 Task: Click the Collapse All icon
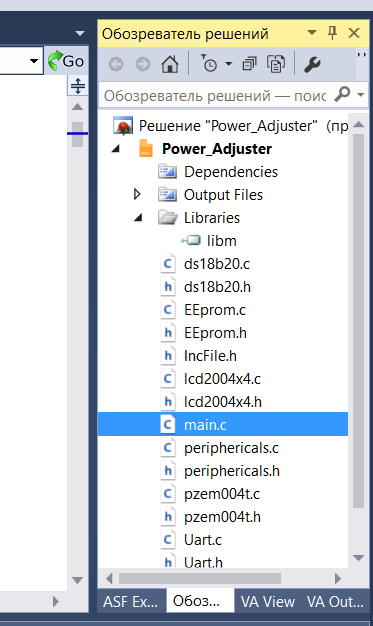[249, 64]
